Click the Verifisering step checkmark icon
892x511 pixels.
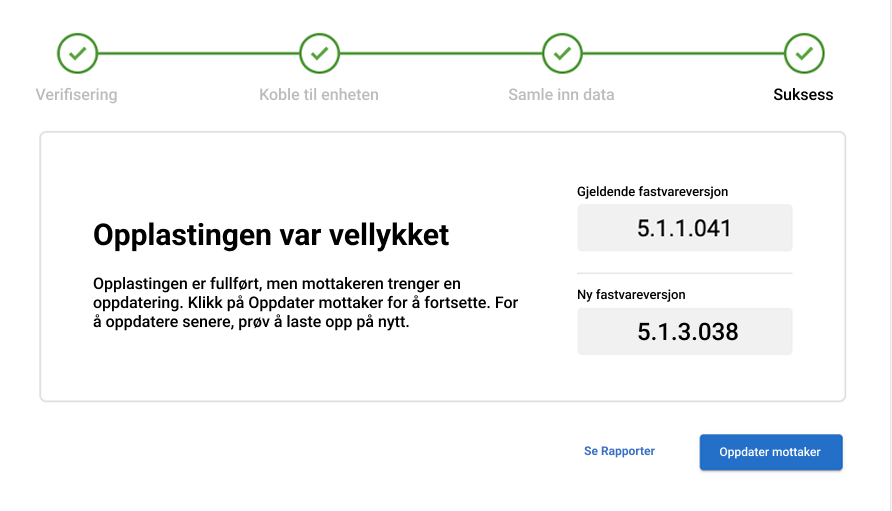click(77, 53)
